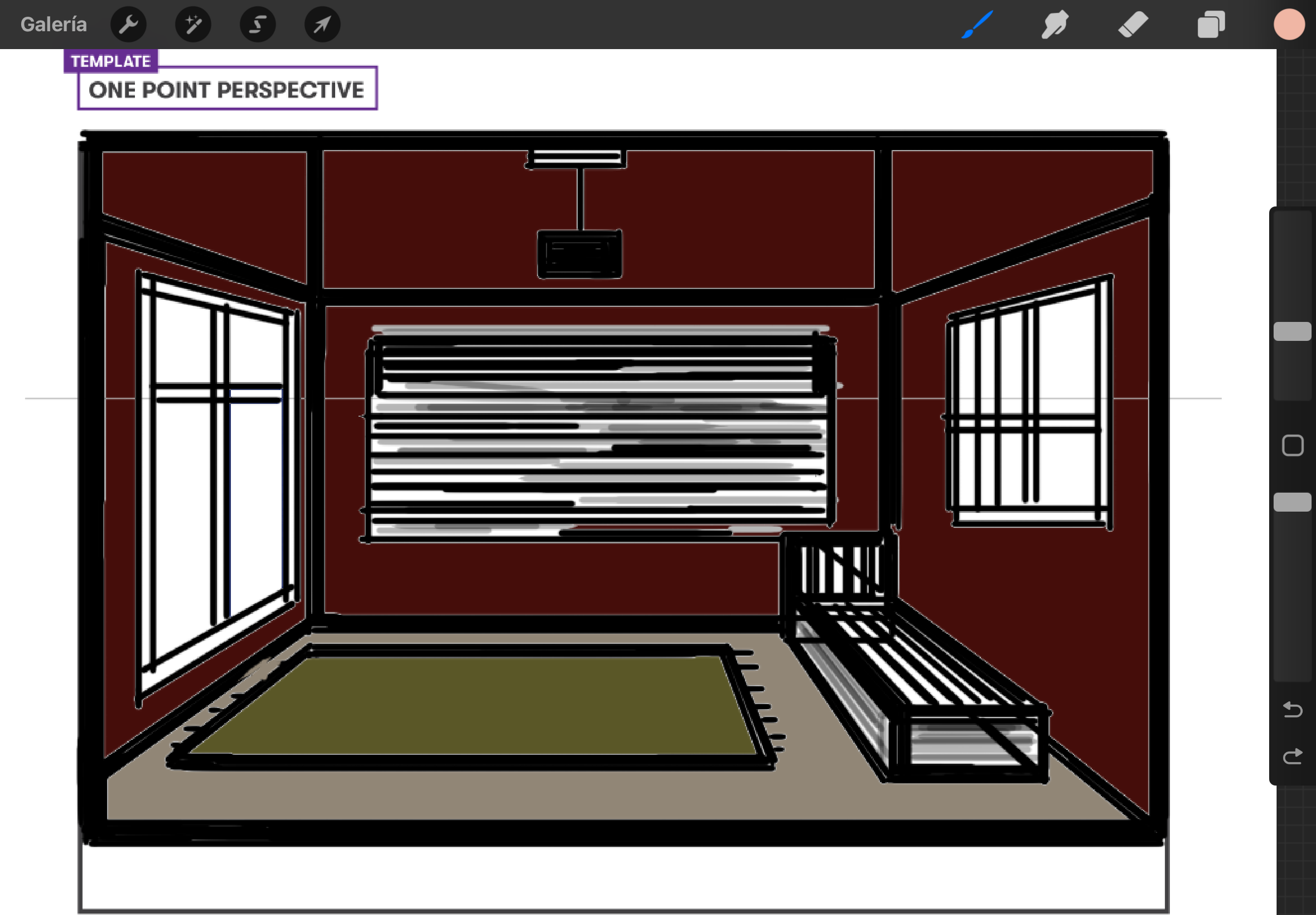Viewport: 1316px width, 915px height.
Task: Activate the Transform arrow tool
Action: (x=322, y=25)
